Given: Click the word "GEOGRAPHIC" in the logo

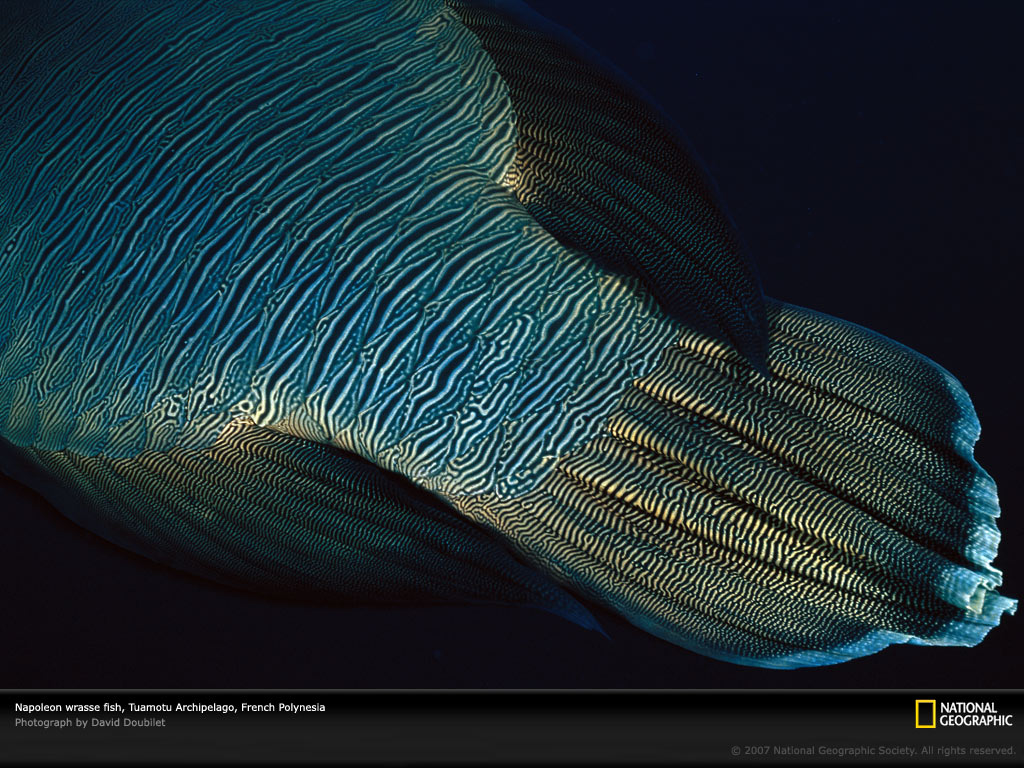Looking at the screenshot, I should [x=975, y=720].
